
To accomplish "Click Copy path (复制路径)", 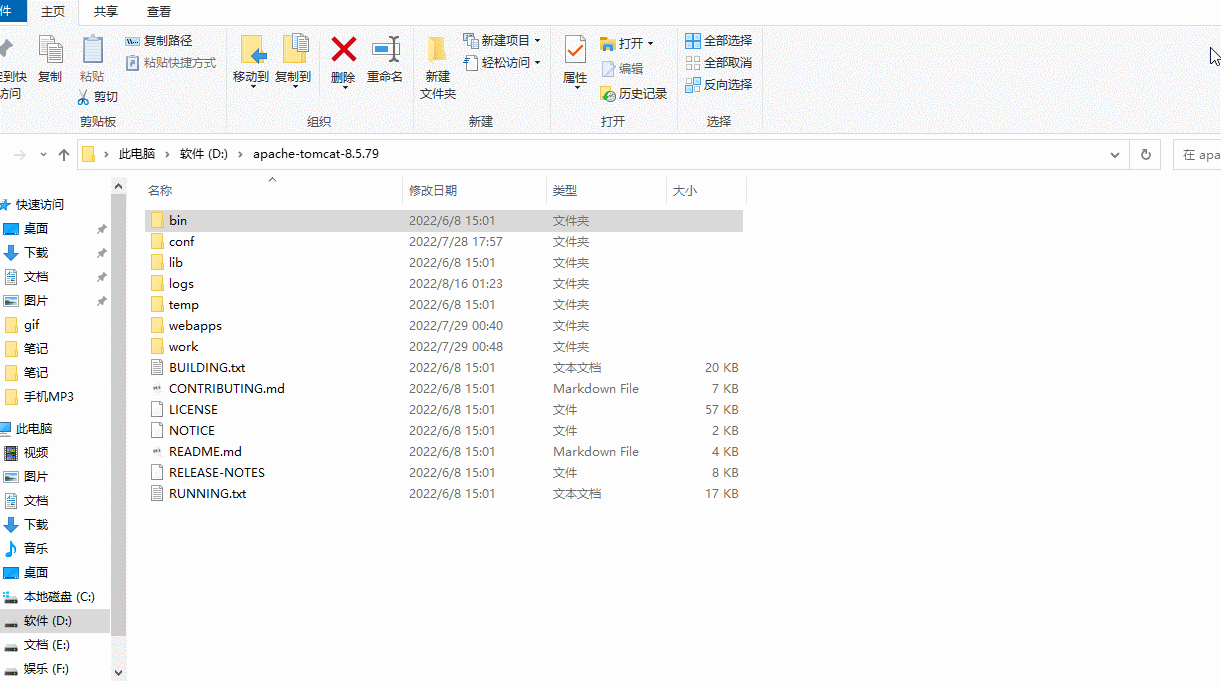I will point(159,41).
